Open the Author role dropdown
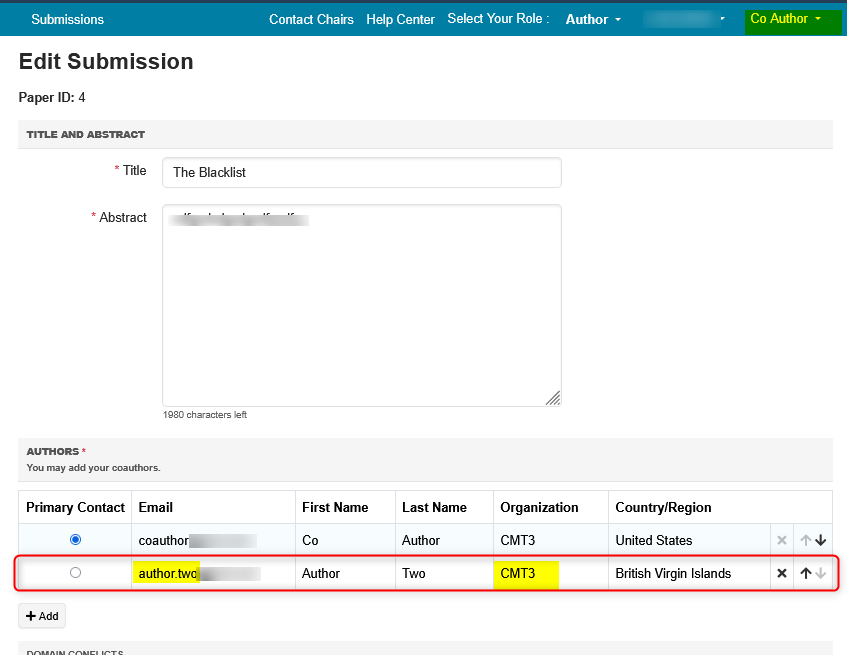 coord(593,19)
